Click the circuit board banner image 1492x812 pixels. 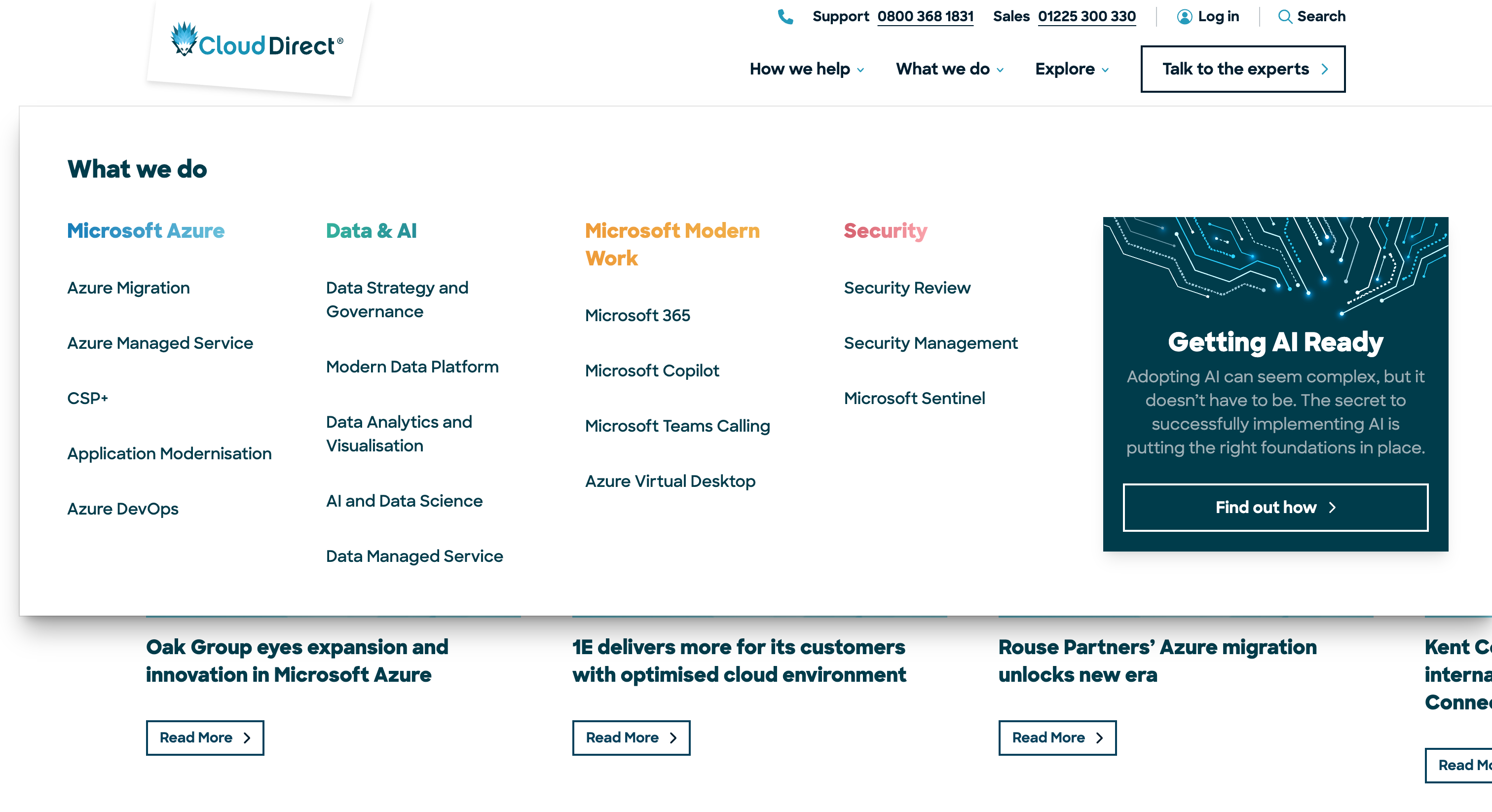[x=1275, y=266]
